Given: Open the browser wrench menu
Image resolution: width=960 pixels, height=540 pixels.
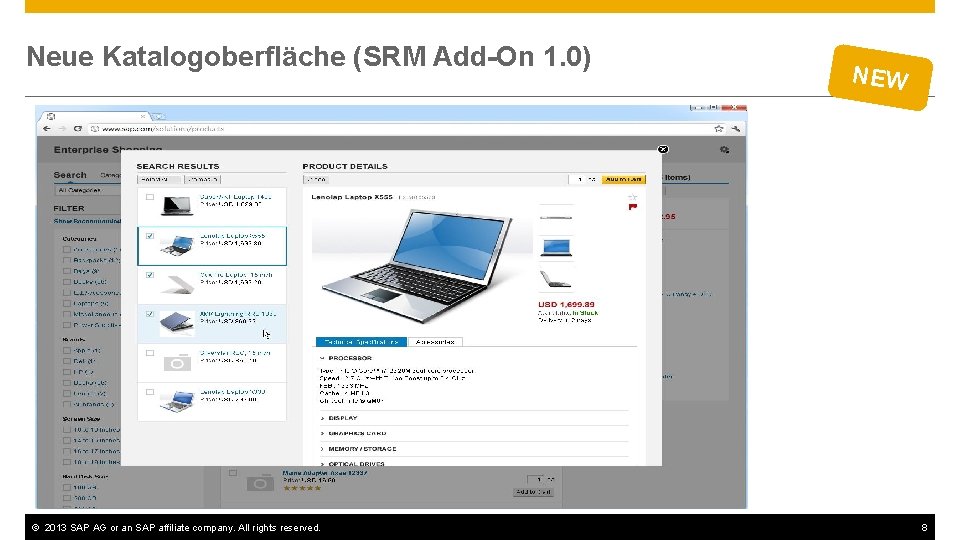Looking at the screenshot, I should pos(735,129).
